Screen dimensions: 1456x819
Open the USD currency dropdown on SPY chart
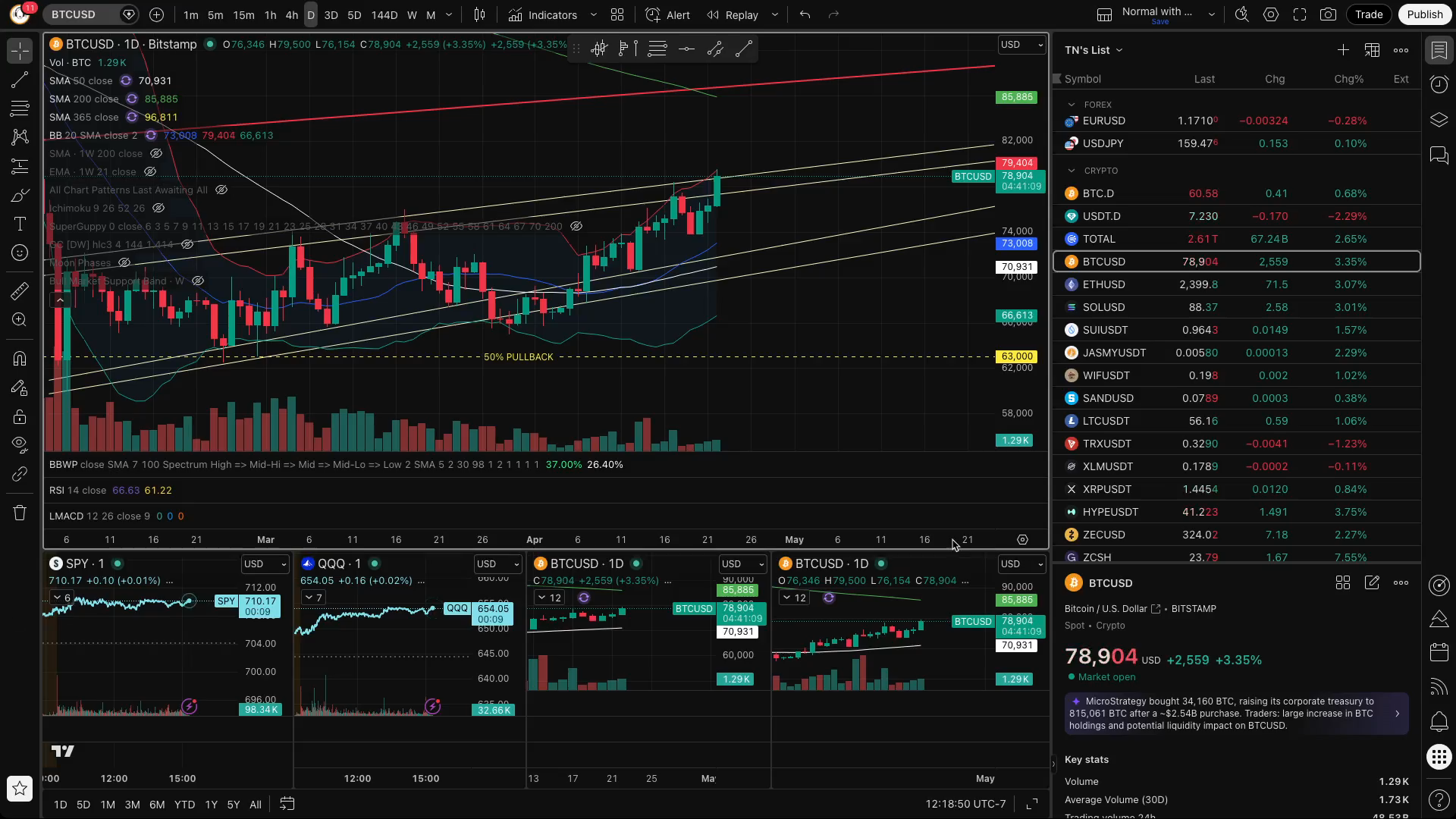click(265, 564)
